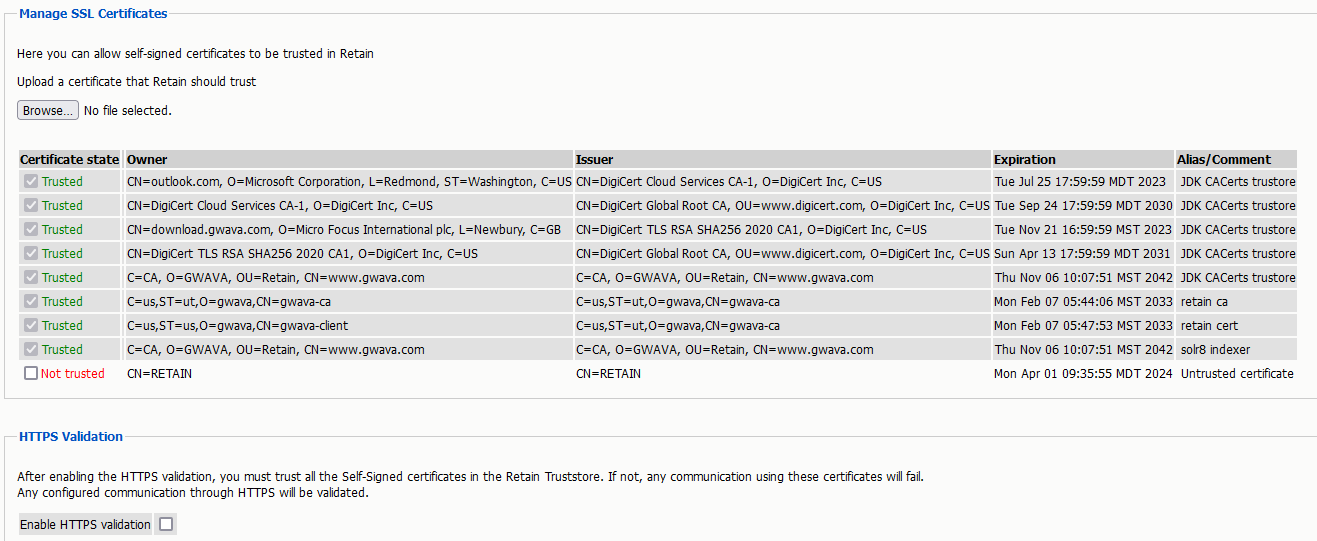Screen dimensions: 1317x541
Task: Click the Expiration column header
Action: tap(1025, 160)
